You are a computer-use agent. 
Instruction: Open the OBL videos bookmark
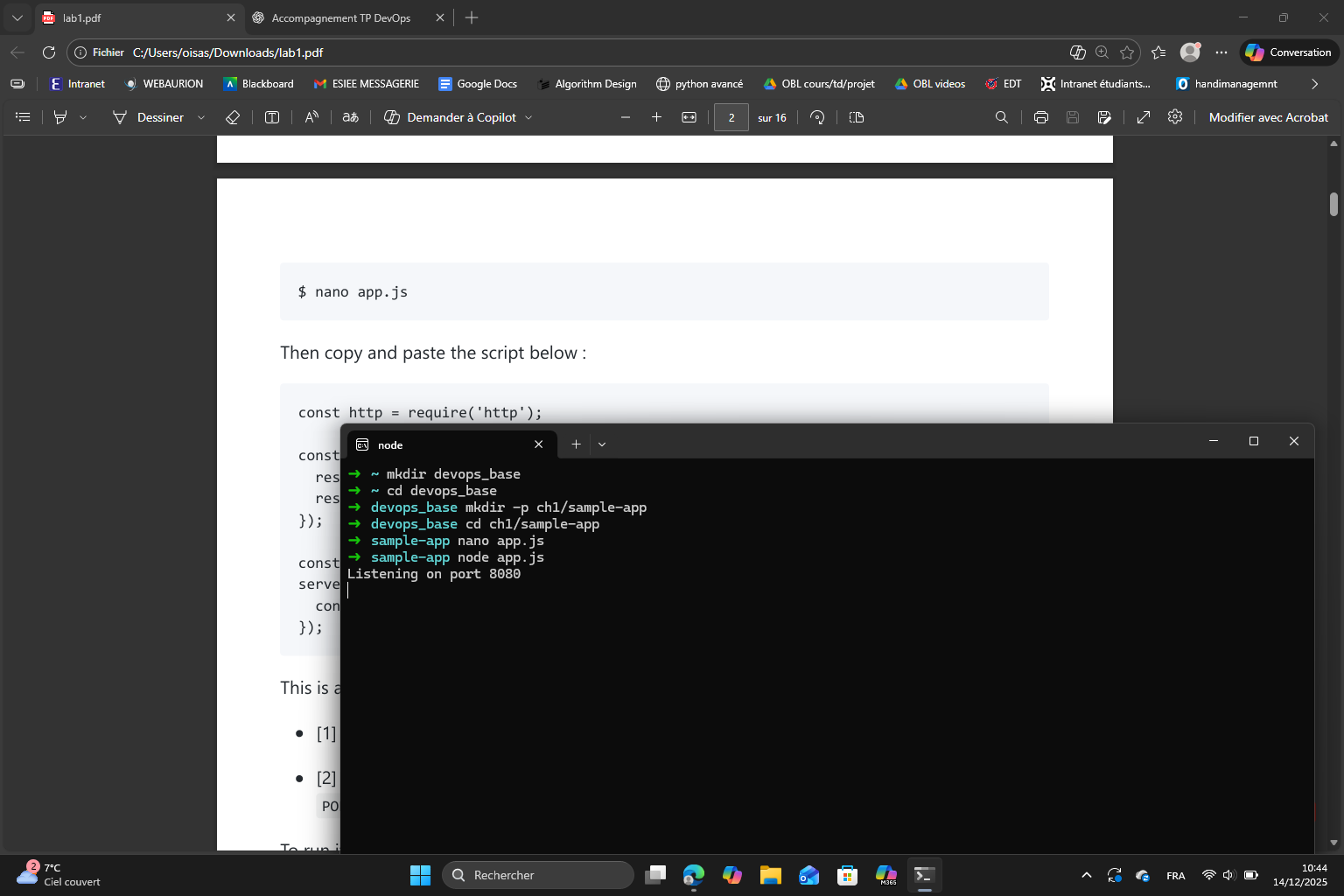click(x=929, y=83)
